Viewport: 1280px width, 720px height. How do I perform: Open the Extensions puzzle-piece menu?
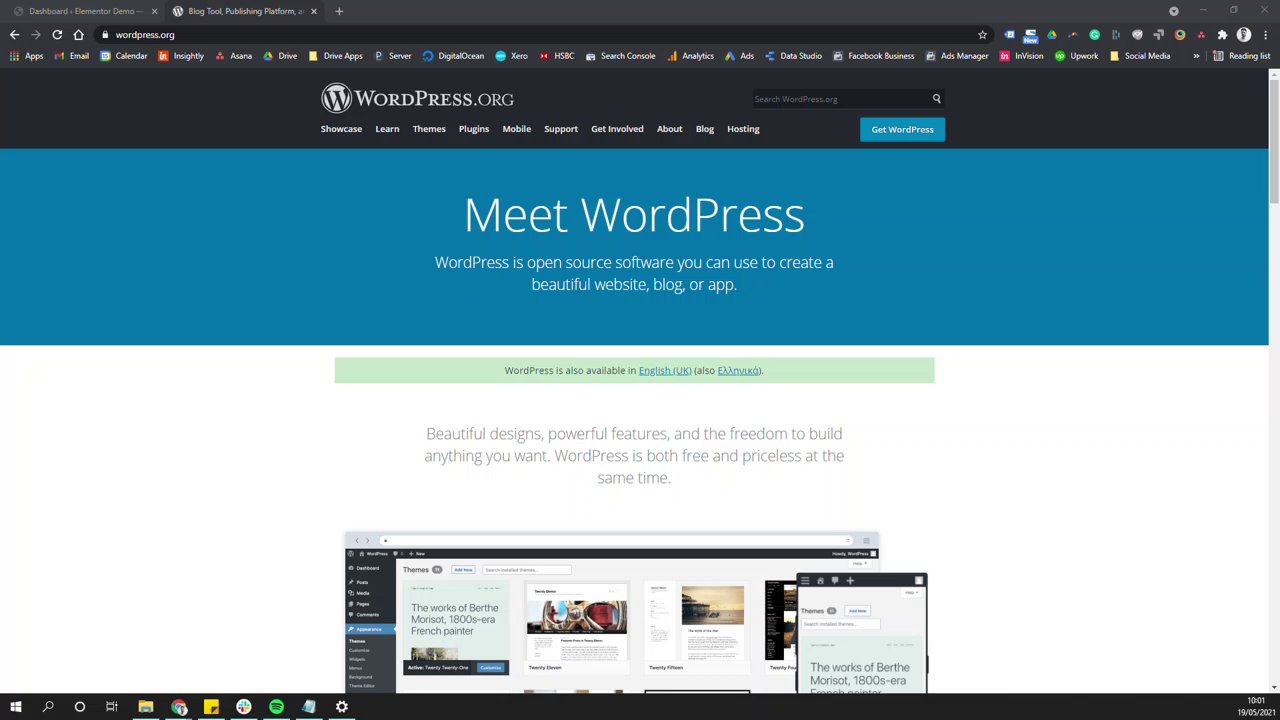point(1222,35)
